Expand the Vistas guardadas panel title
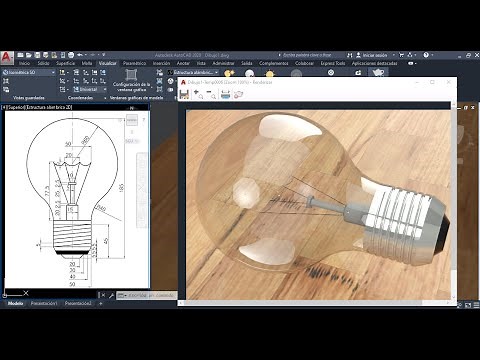Screen dimensions: 480x360 pyautogui.click(x=28, y=98)
